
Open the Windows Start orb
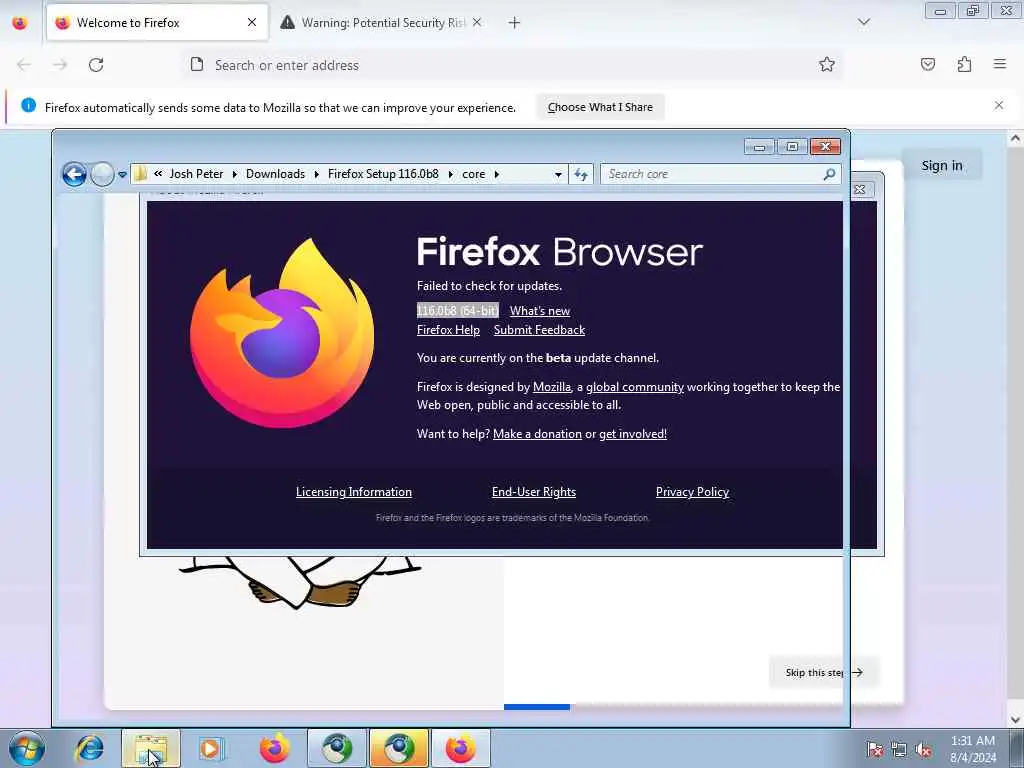[x=27, y=748]
